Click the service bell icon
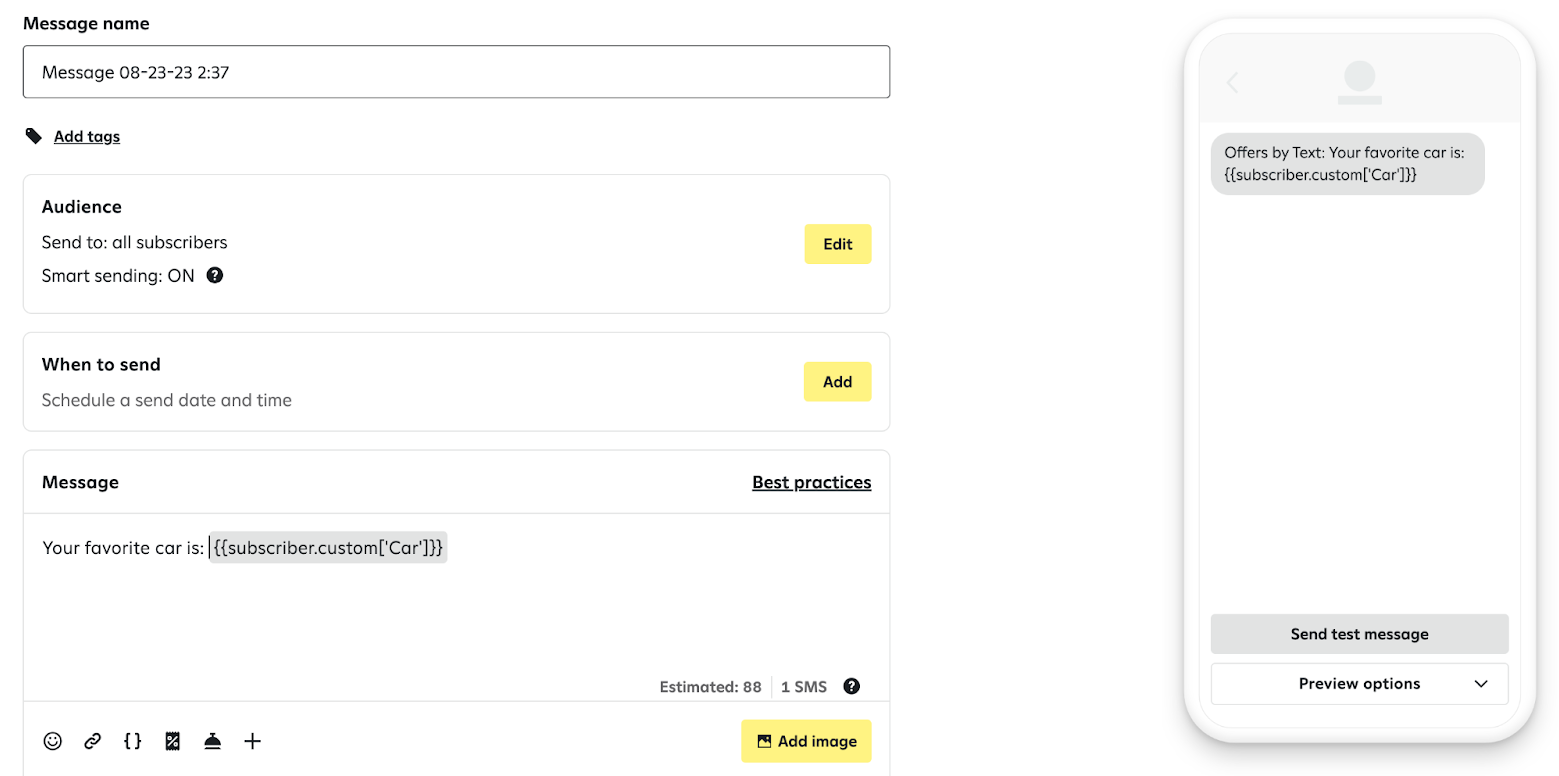This screenshot has height=776, width=1559. coord(213,741)
